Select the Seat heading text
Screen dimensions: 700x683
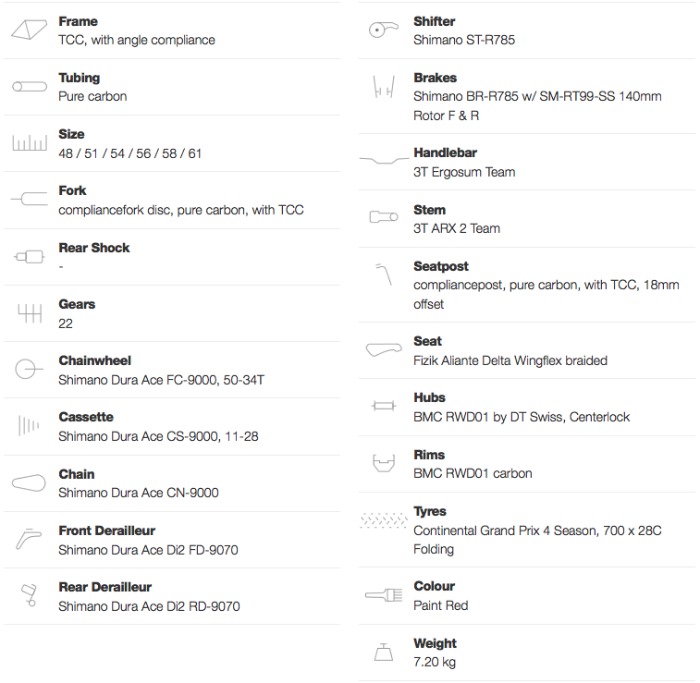coord(427,341)
